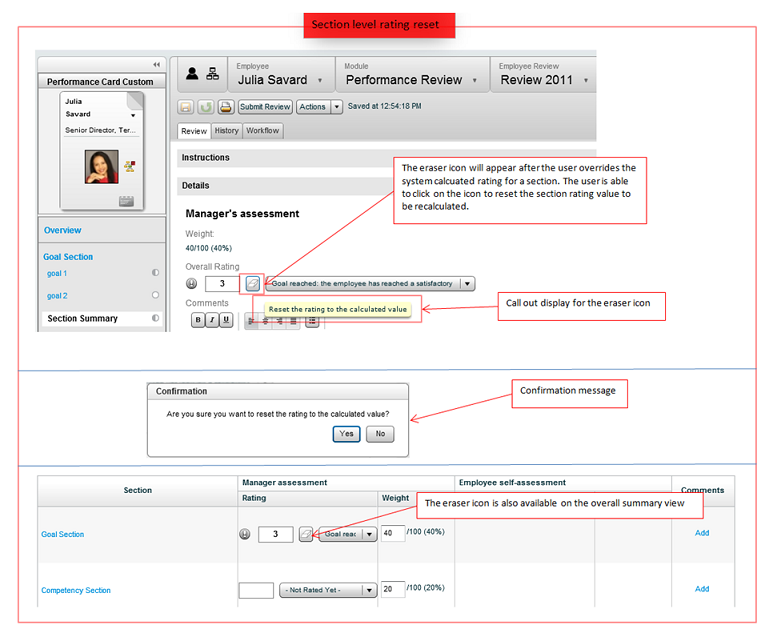Click the round rating icon beside Overall Rating

(191, 283)
